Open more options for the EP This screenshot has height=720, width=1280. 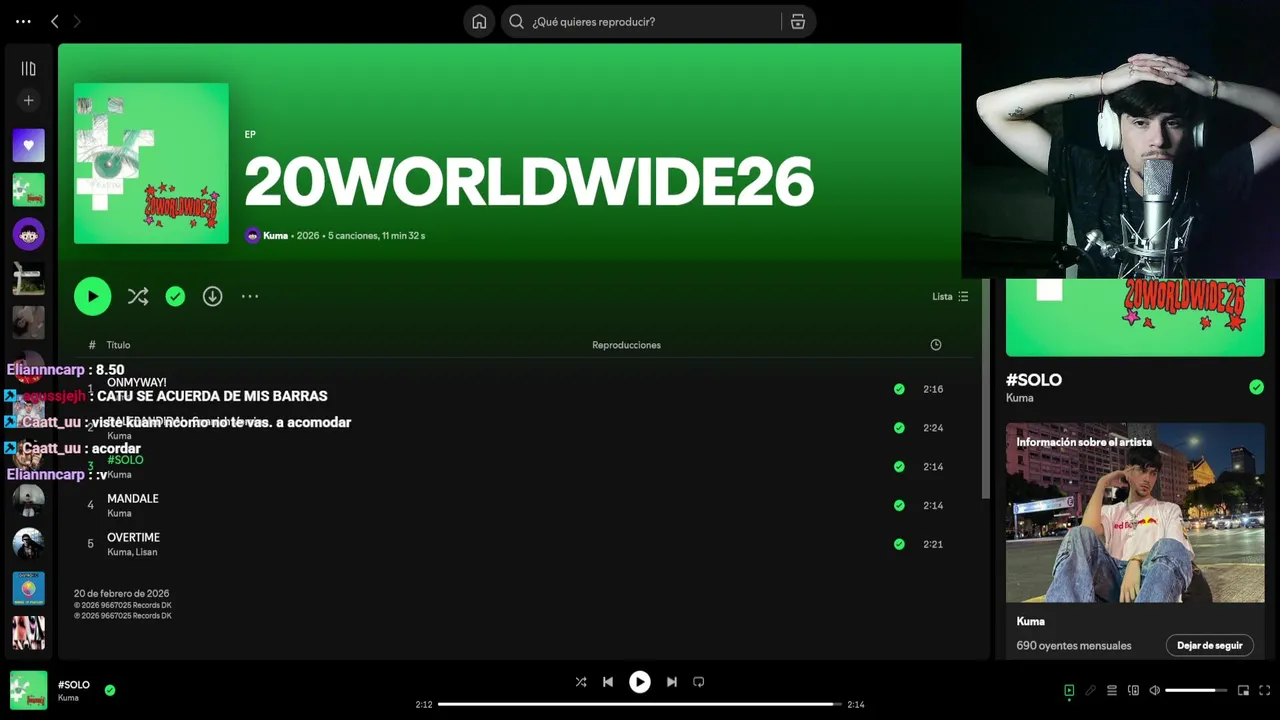tap(250, 296)
